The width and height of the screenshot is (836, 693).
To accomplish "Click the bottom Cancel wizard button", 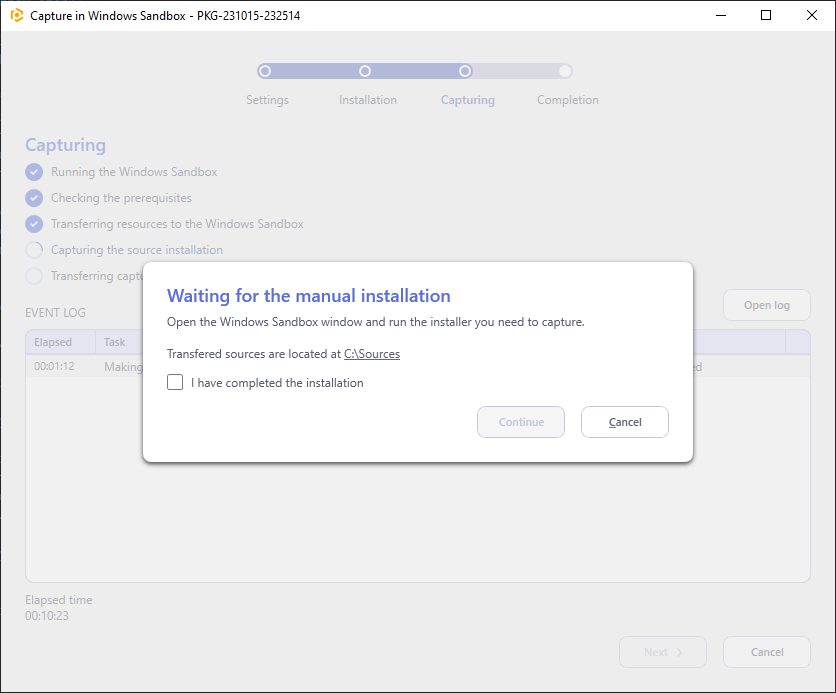I will [x=767, y=652].
